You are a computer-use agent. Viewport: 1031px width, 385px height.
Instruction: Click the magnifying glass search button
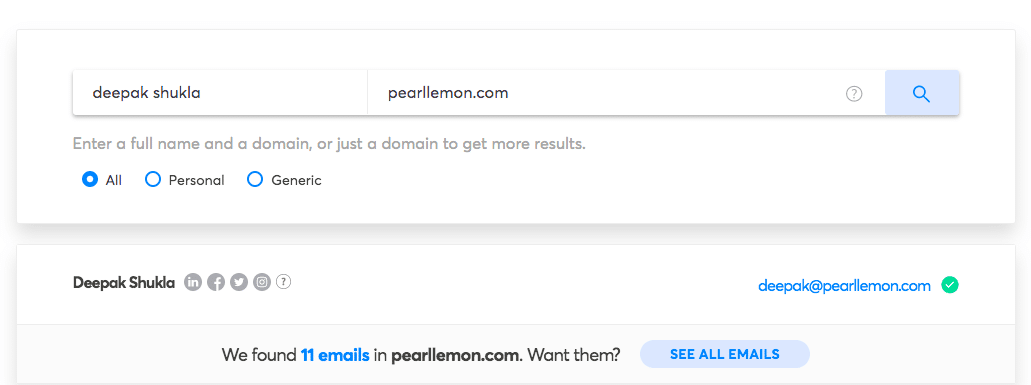pyautogui.click(x=922, y=93)
